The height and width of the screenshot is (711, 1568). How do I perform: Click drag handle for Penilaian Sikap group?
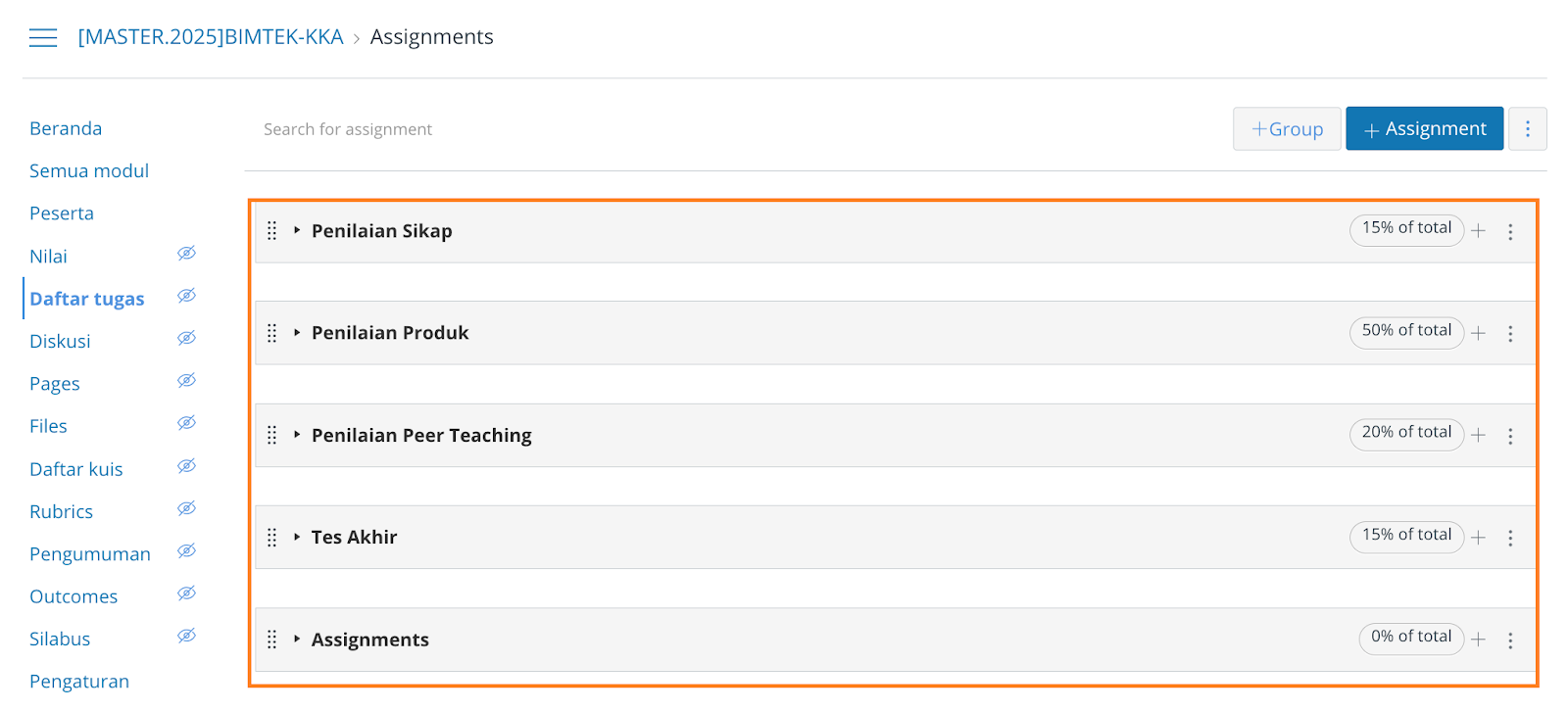pos(272,231)
